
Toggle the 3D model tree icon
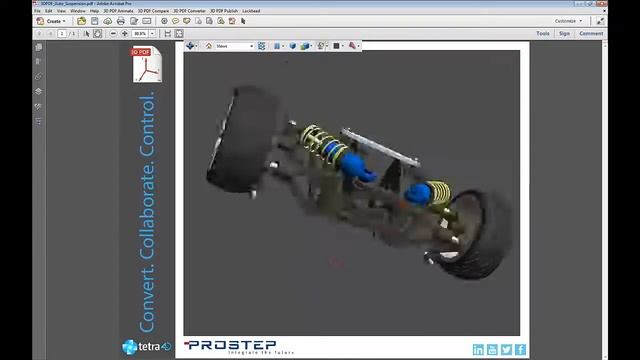pos(262,46)
